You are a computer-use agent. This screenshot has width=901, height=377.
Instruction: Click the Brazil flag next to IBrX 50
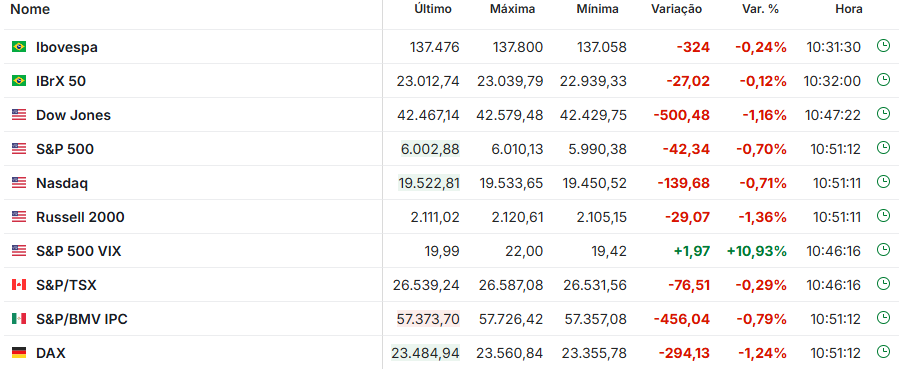point(19,81)
